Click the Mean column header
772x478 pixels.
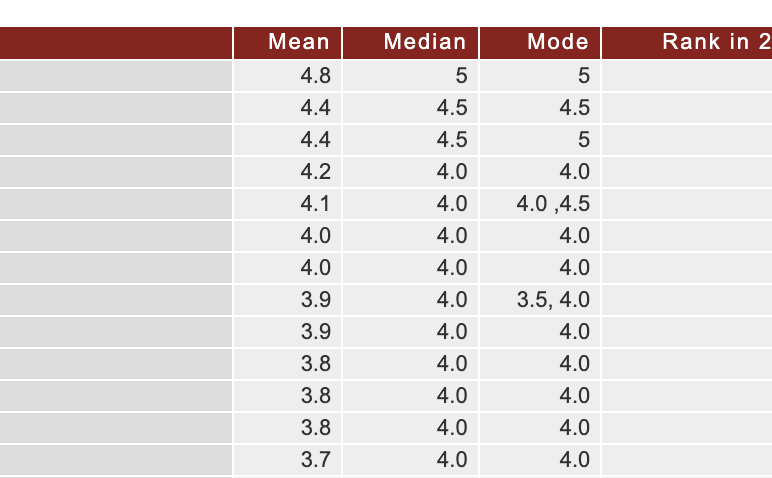coord(298,42)
